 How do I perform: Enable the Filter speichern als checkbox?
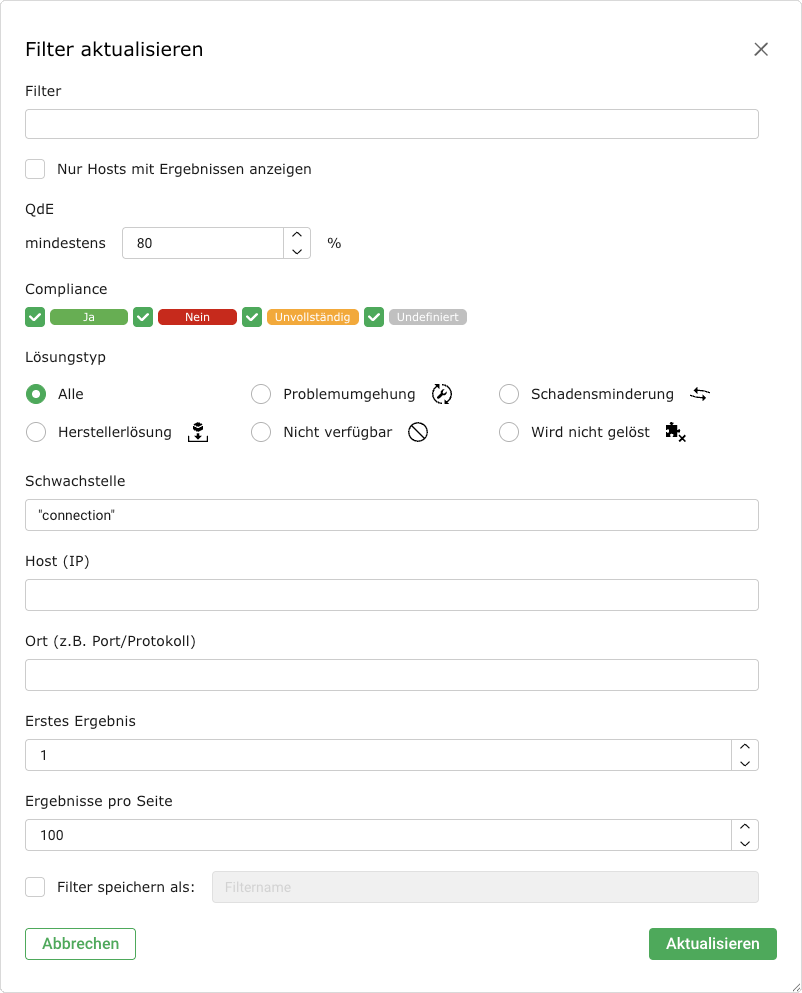pyautogui.click(x=36, y=887)
